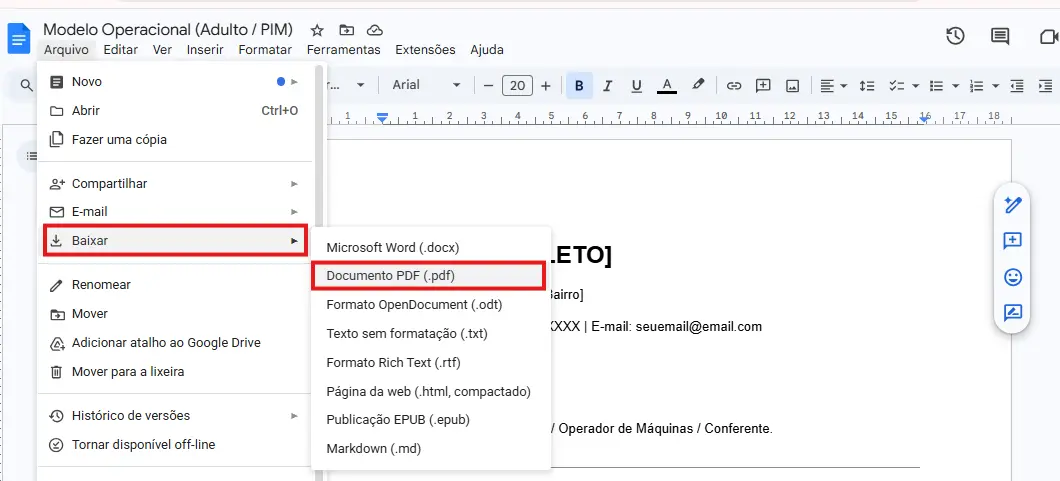Expand the checklist options arrow

click(915, 86)
